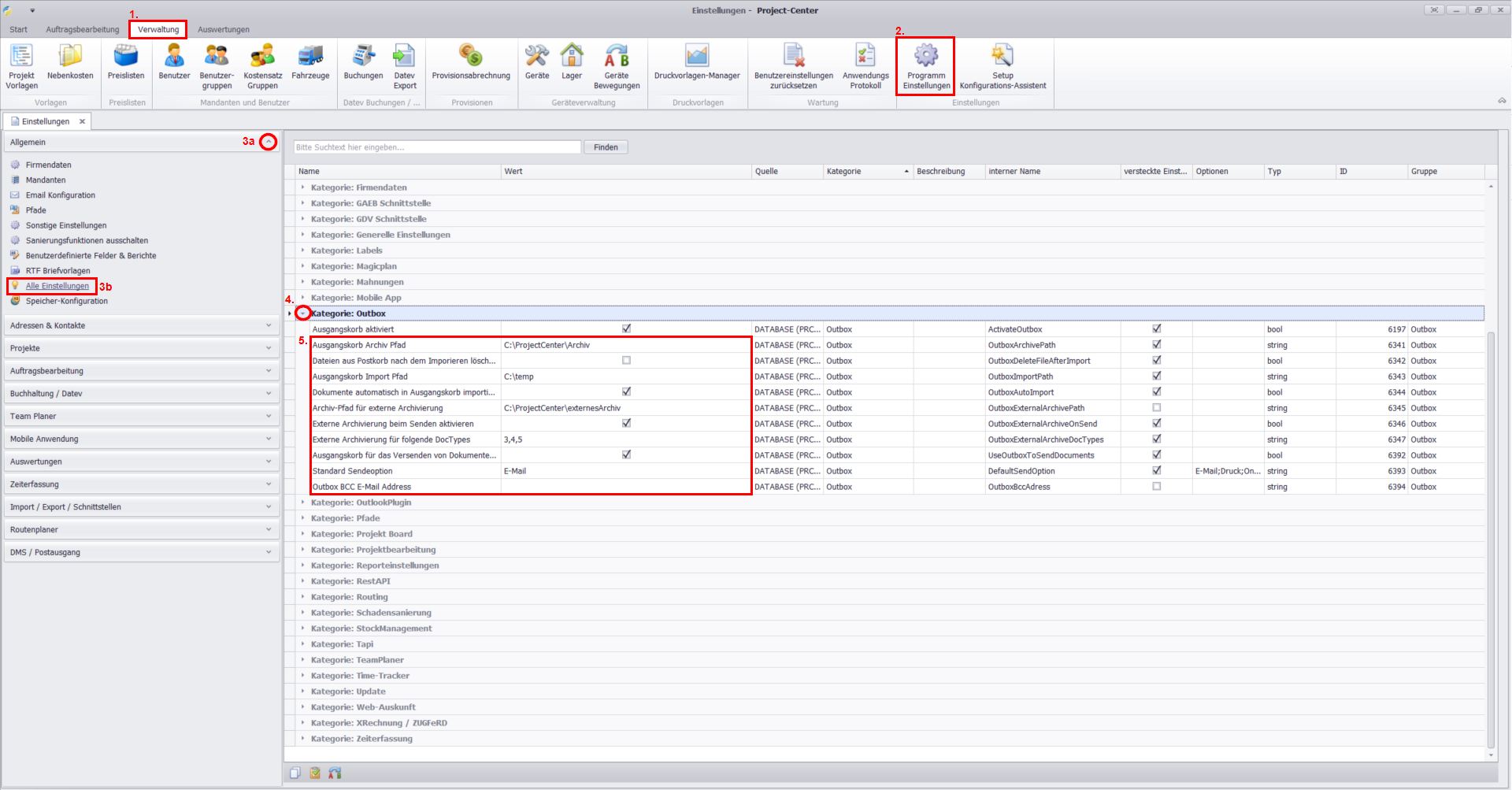Toggle the Ausgangskorb aktiviert checkbox
Viewport: 1512px width, 790px height.
coord(626,329)
